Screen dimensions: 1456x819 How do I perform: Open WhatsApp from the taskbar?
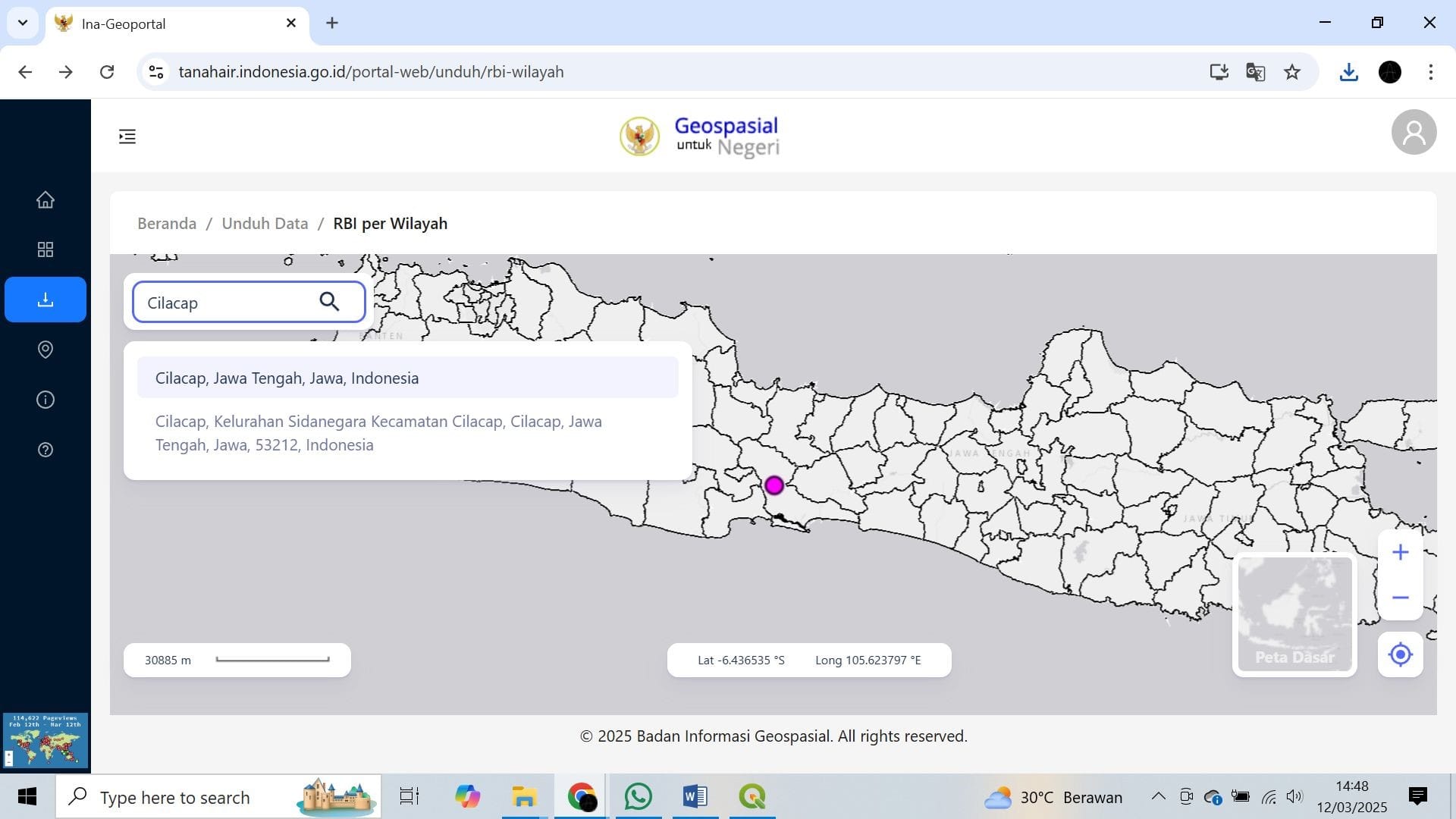click(638, 796)
